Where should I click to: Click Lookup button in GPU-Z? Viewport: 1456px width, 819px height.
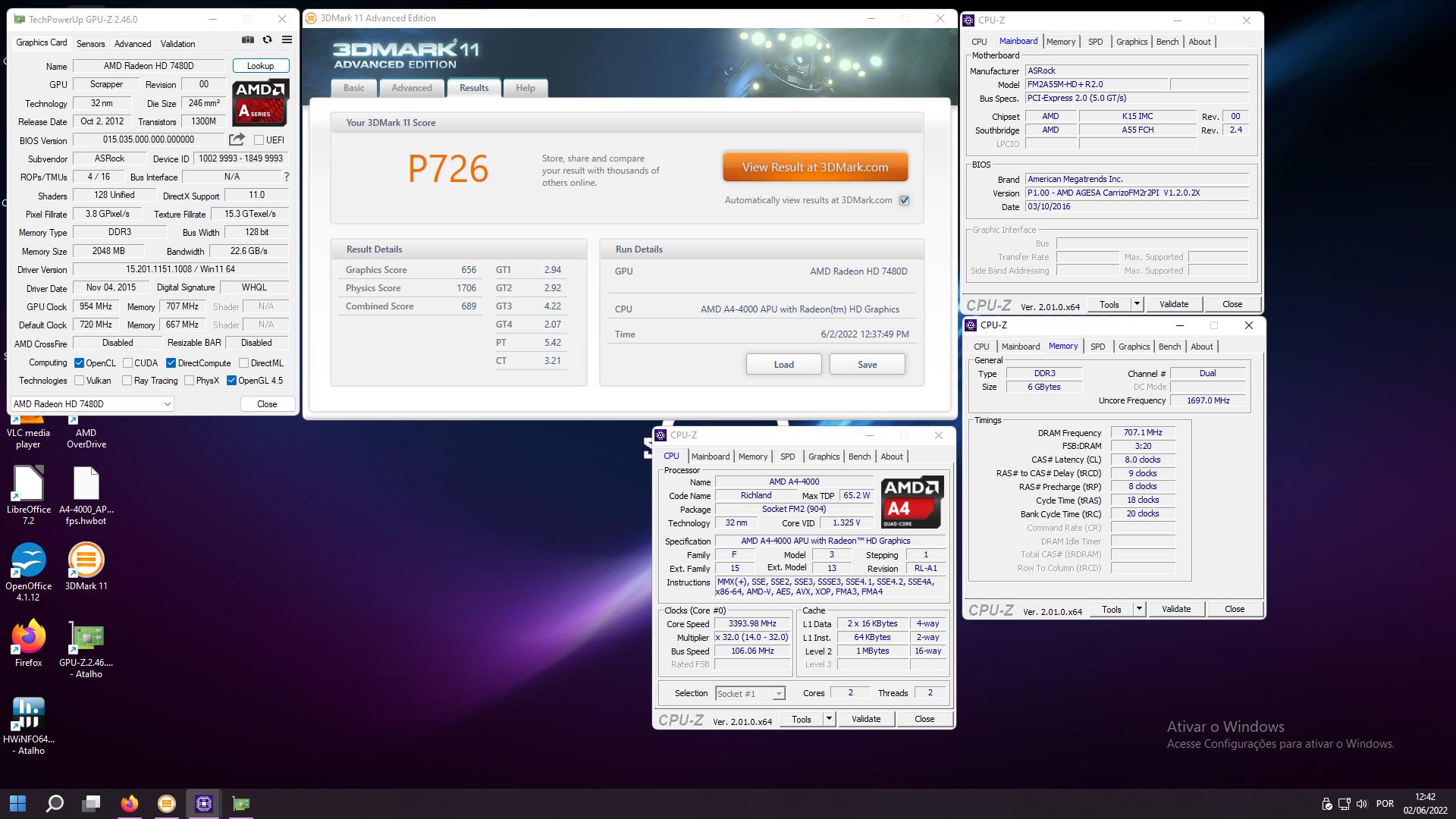point(260,66)
